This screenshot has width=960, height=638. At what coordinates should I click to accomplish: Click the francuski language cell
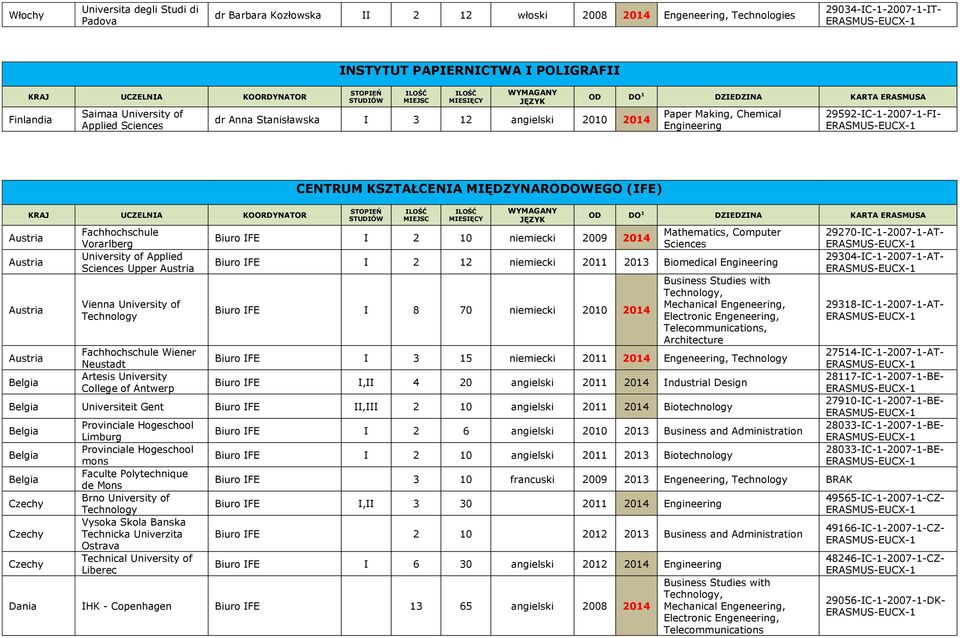tap(532, 479)
